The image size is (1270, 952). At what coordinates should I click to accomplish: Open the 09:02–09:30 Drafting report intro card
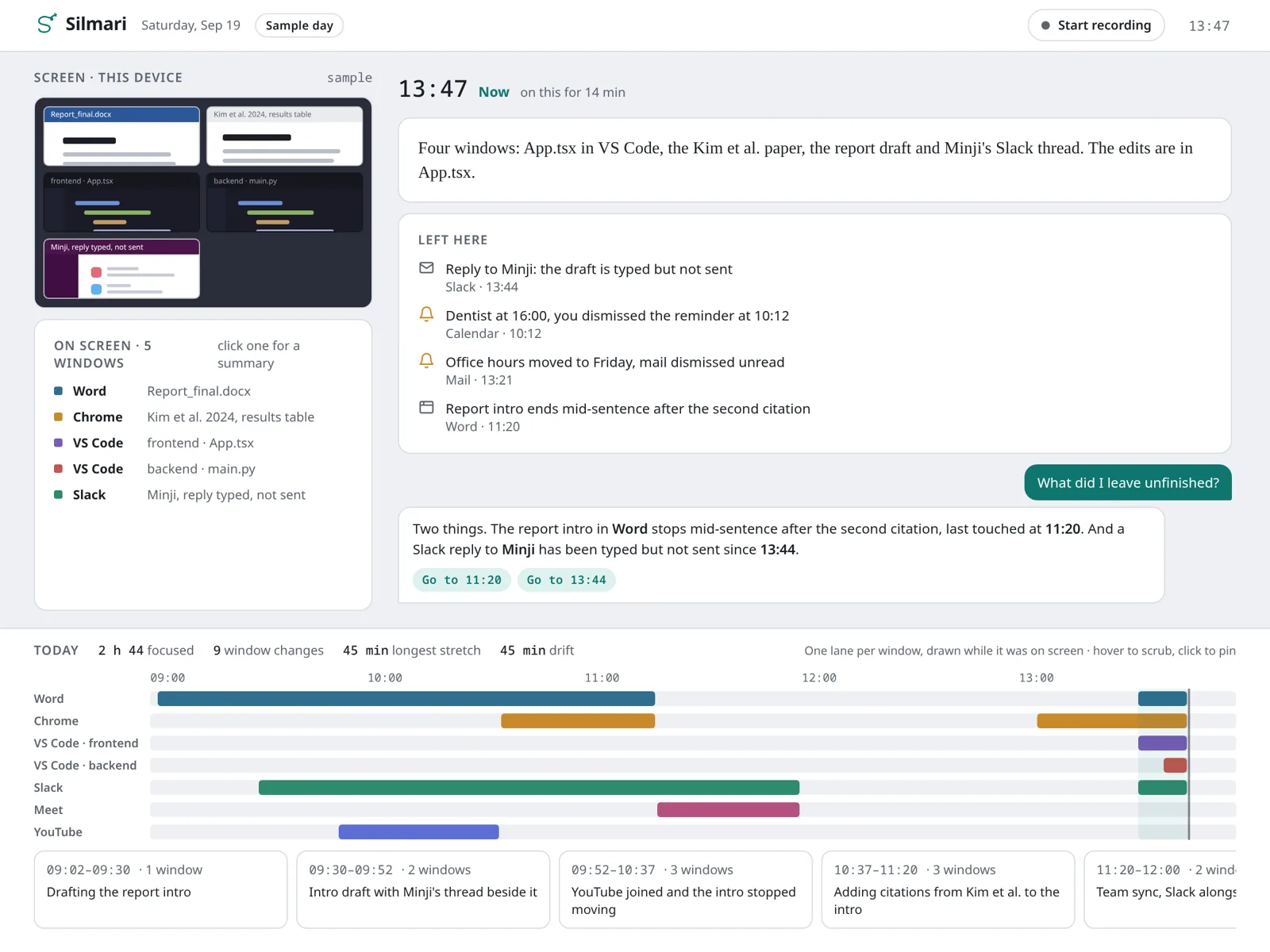pos(160,889)
